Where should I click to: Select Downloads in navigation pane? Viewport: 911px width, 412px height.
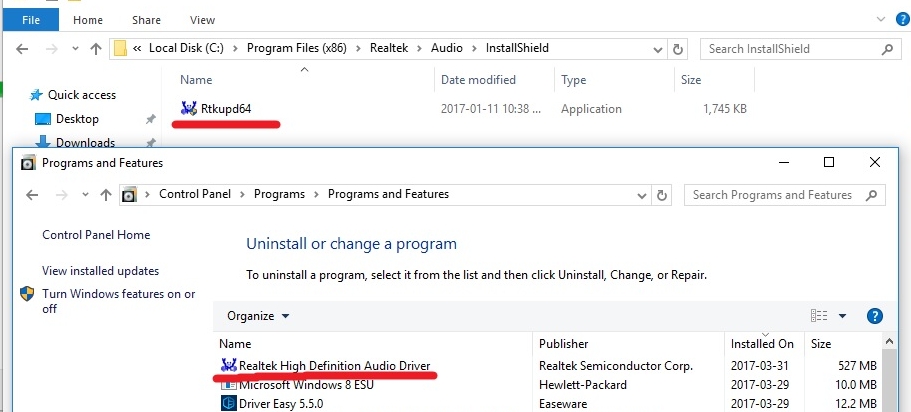tap(85, 142)
